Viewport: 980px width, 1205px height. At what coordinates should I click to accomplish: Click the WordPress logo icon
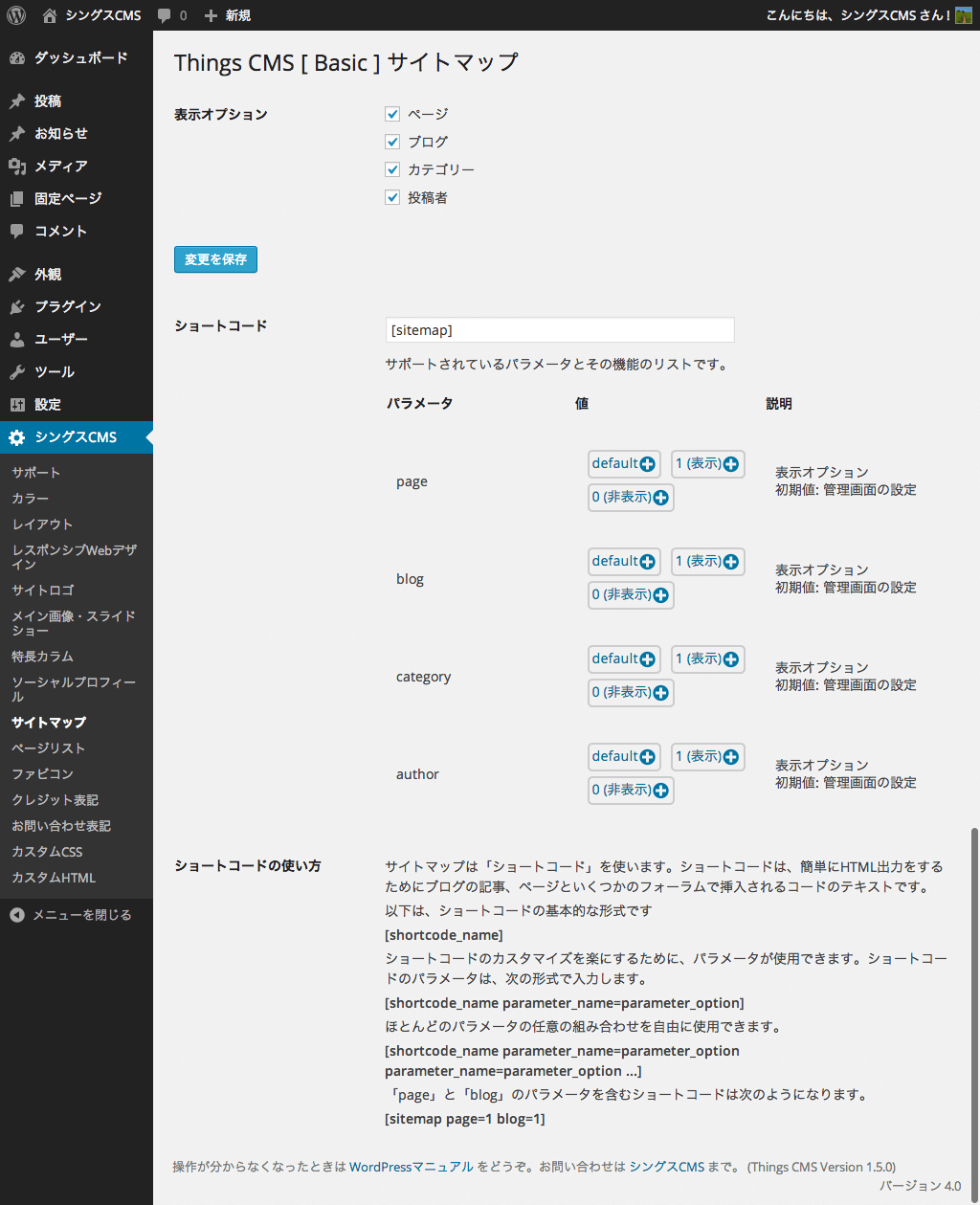[x=16, y=15]
